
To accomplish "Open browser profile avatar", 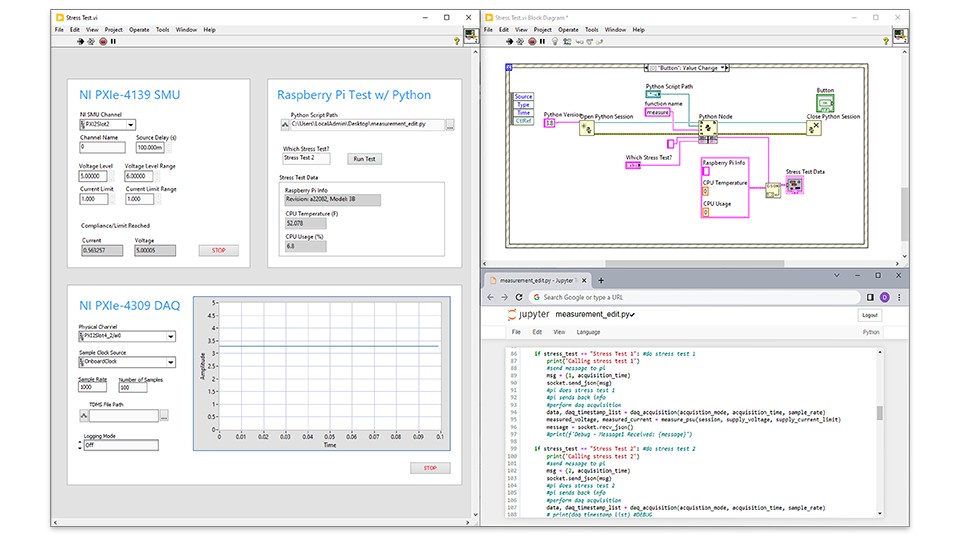I will (885, 297).
